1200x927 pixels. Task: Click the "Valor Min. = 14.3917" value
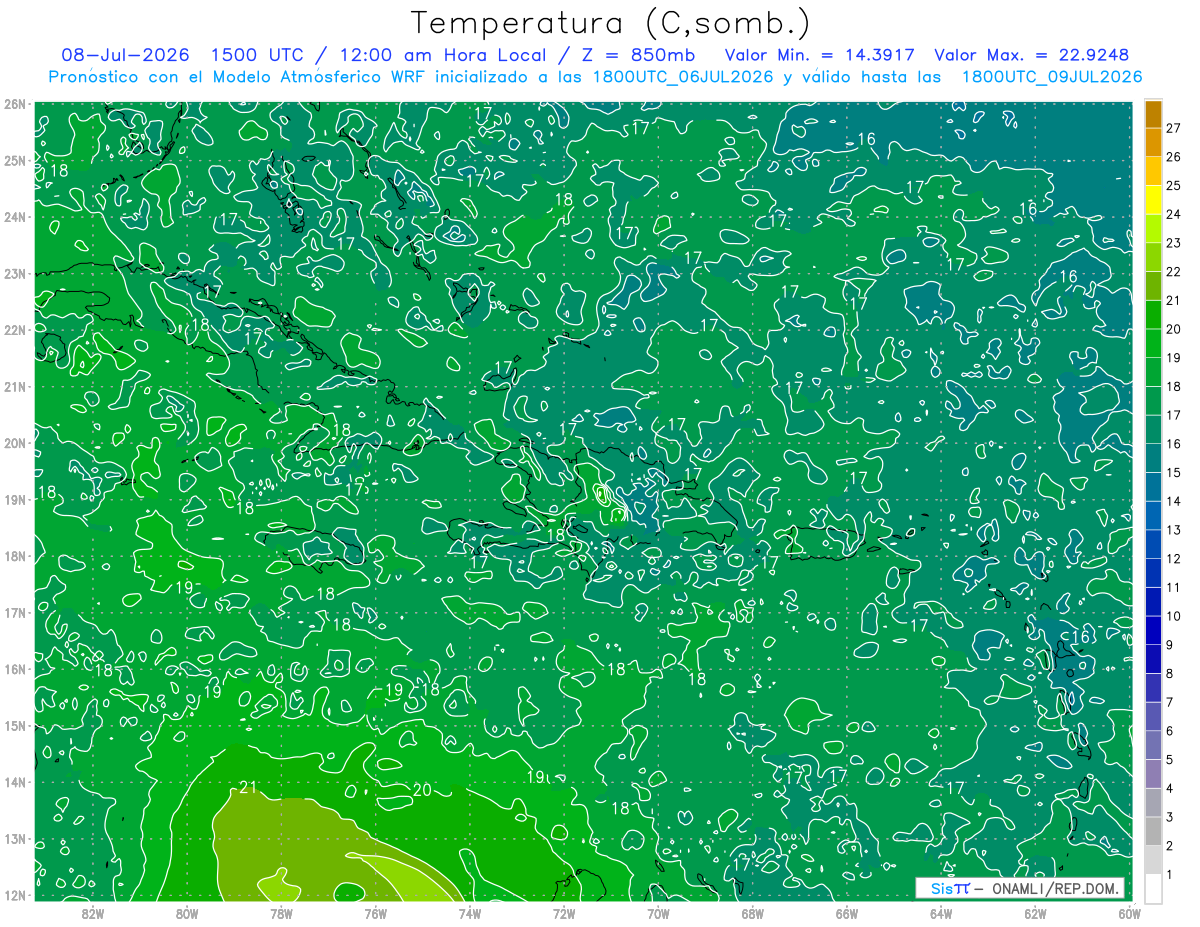pos(819,55)
